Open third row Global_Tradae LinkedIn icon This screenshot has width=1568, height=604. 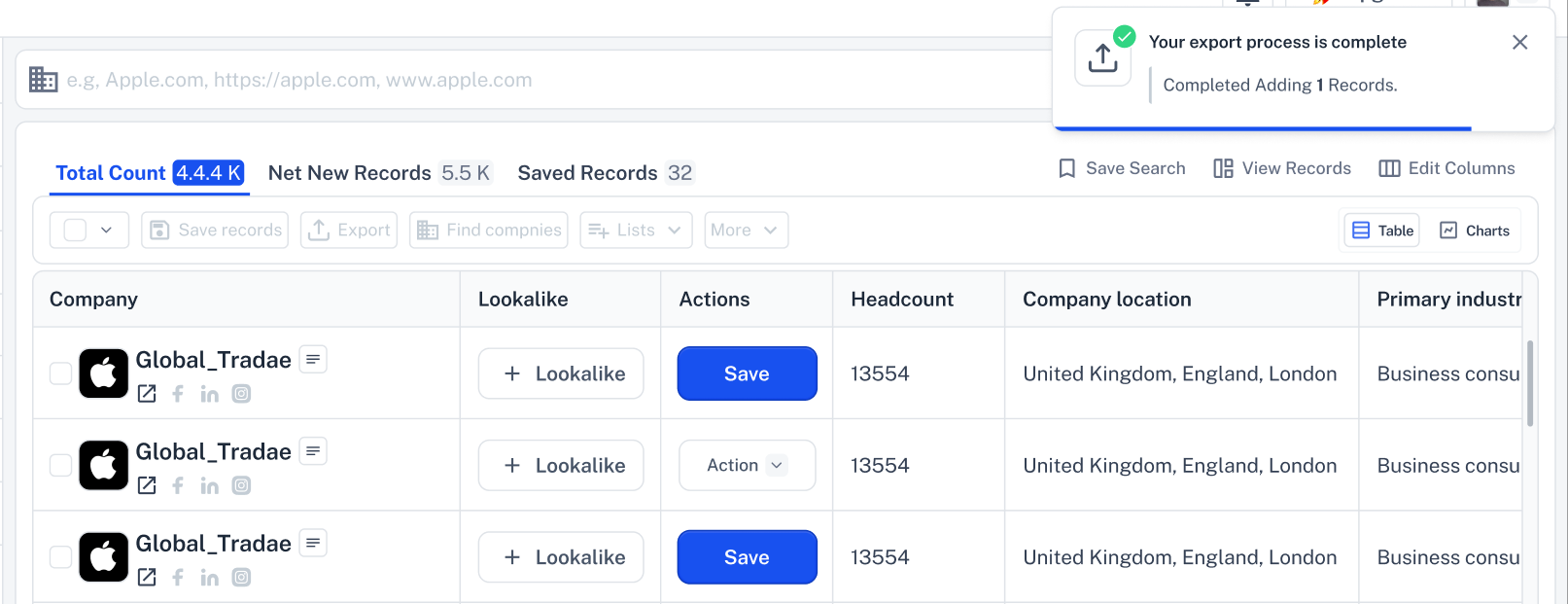point(209,578)
